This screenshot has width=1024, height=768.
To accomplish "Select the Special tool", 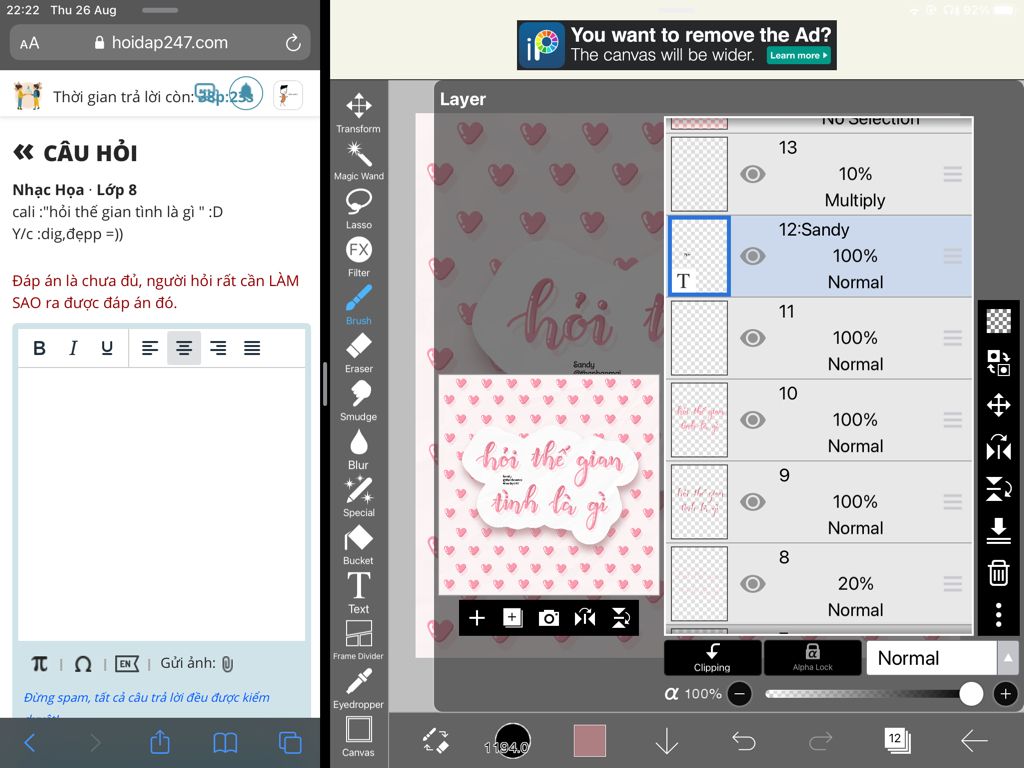I will 359,496.
